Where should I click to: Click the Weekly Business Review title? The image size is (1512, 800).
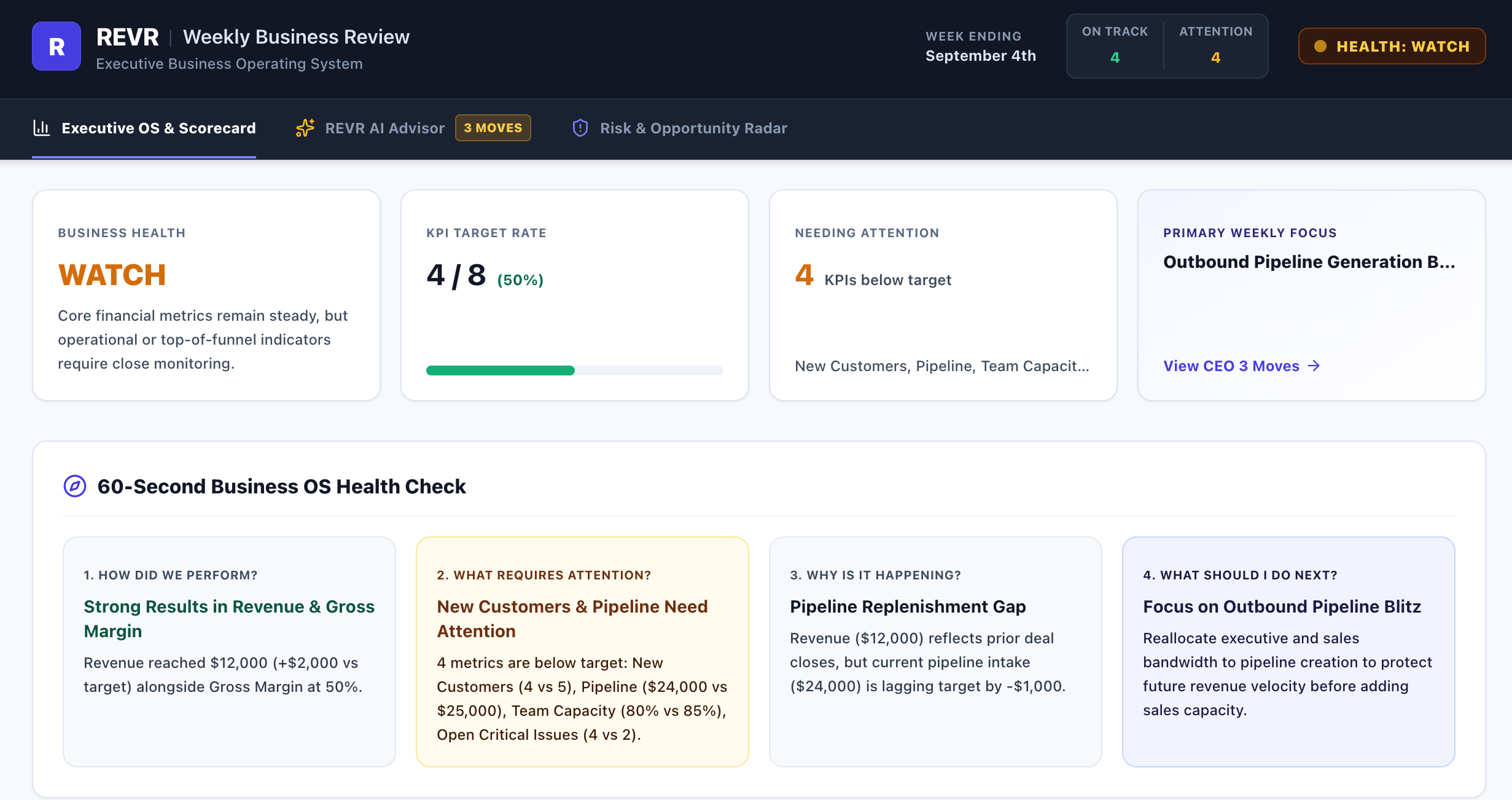(x=296, y=37)
